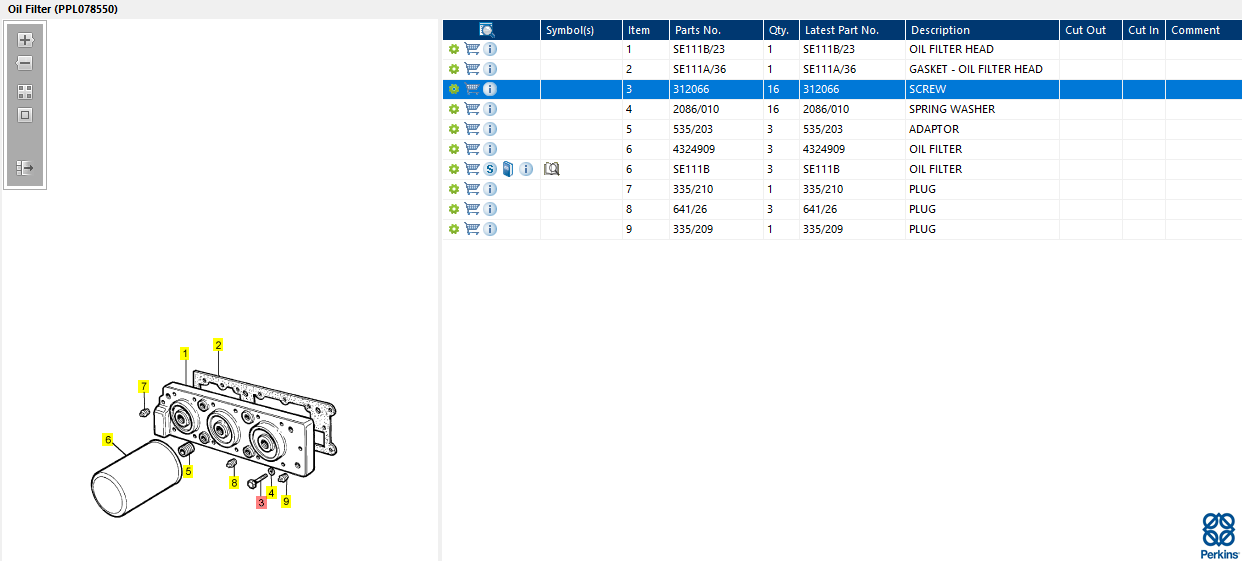Click the four-squares grid view icon
The height and width of the screenshot is (561, 1242).
[x=25, y=91]
